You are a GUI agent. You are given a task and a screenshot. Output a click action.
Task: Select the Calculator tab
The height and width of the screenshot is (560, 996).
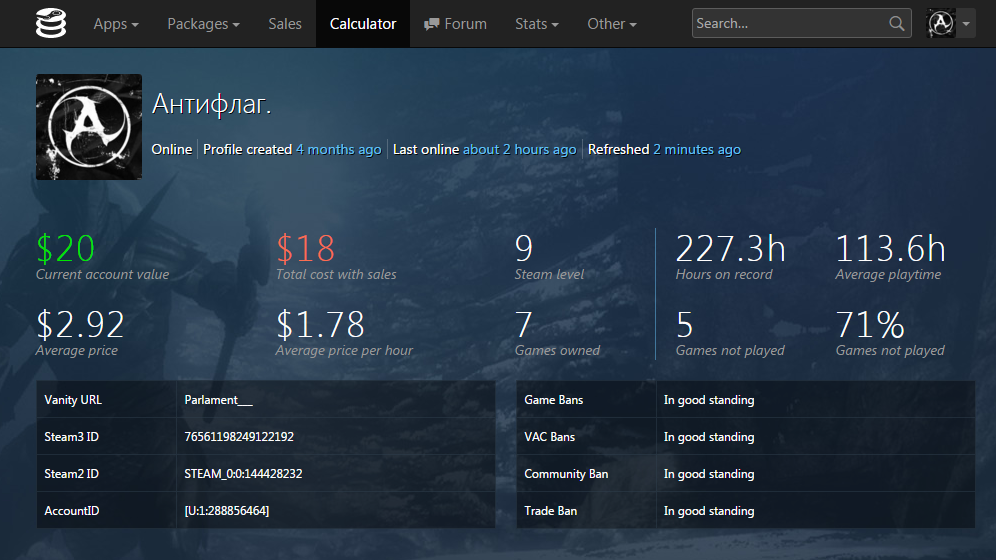coord(363,23)
